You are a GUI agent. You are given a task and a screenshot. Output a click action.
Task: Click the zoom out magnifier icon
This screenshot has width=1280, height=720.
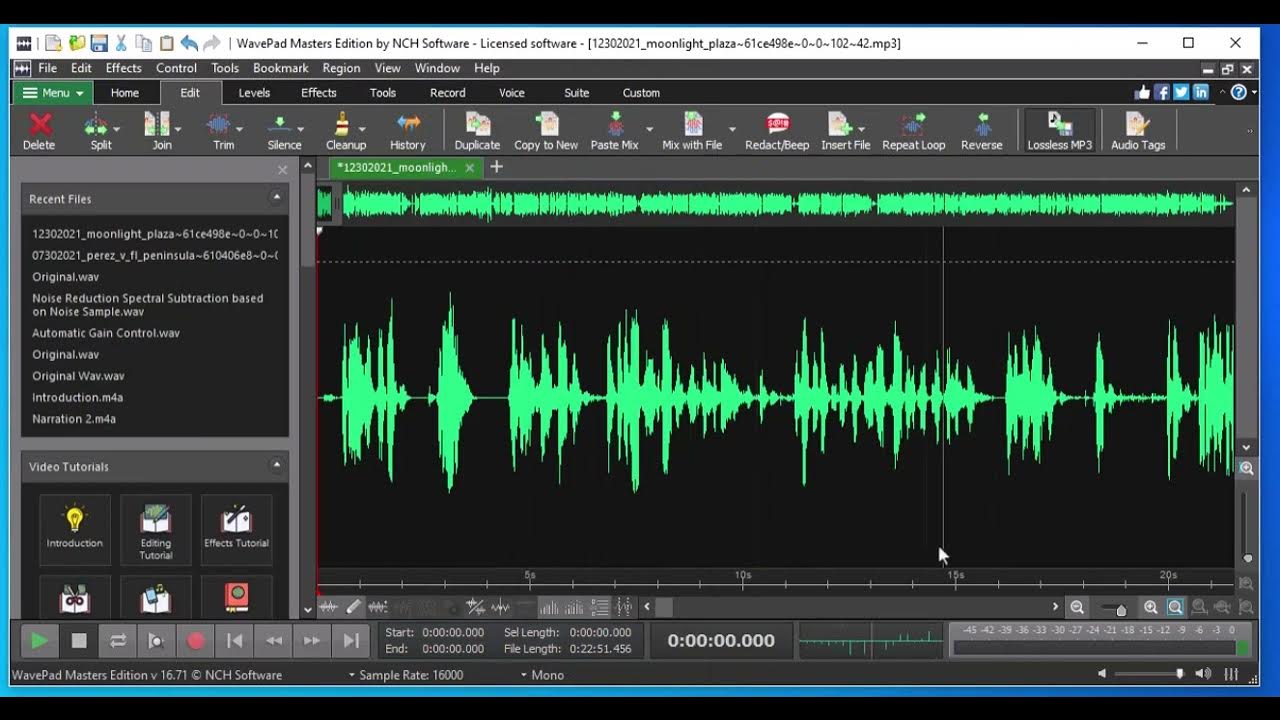point(1077,607)
